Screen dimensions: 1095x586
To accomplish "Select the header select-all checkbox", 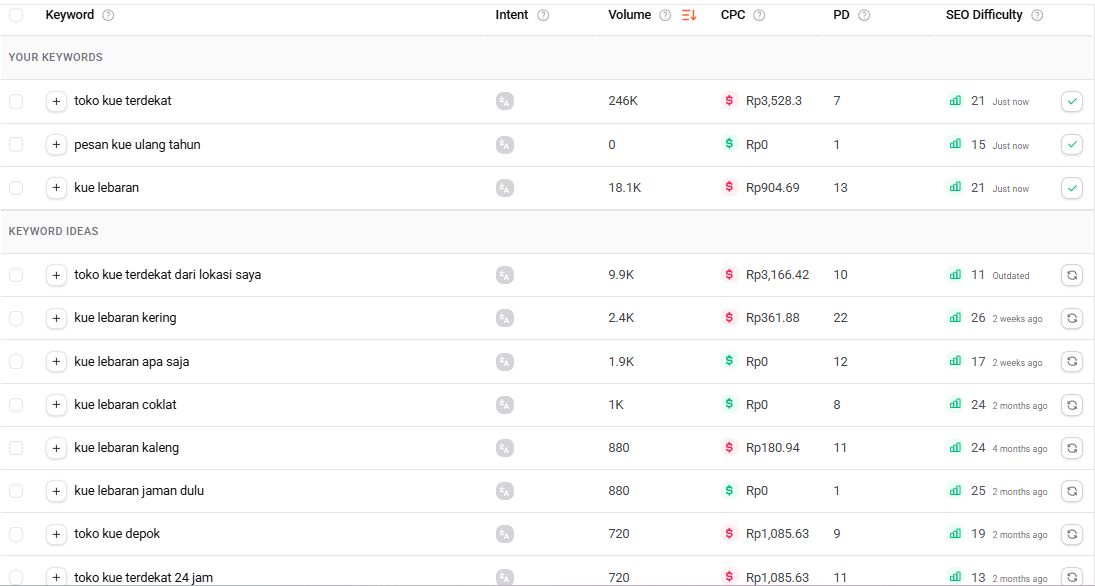I will point(16,15).
